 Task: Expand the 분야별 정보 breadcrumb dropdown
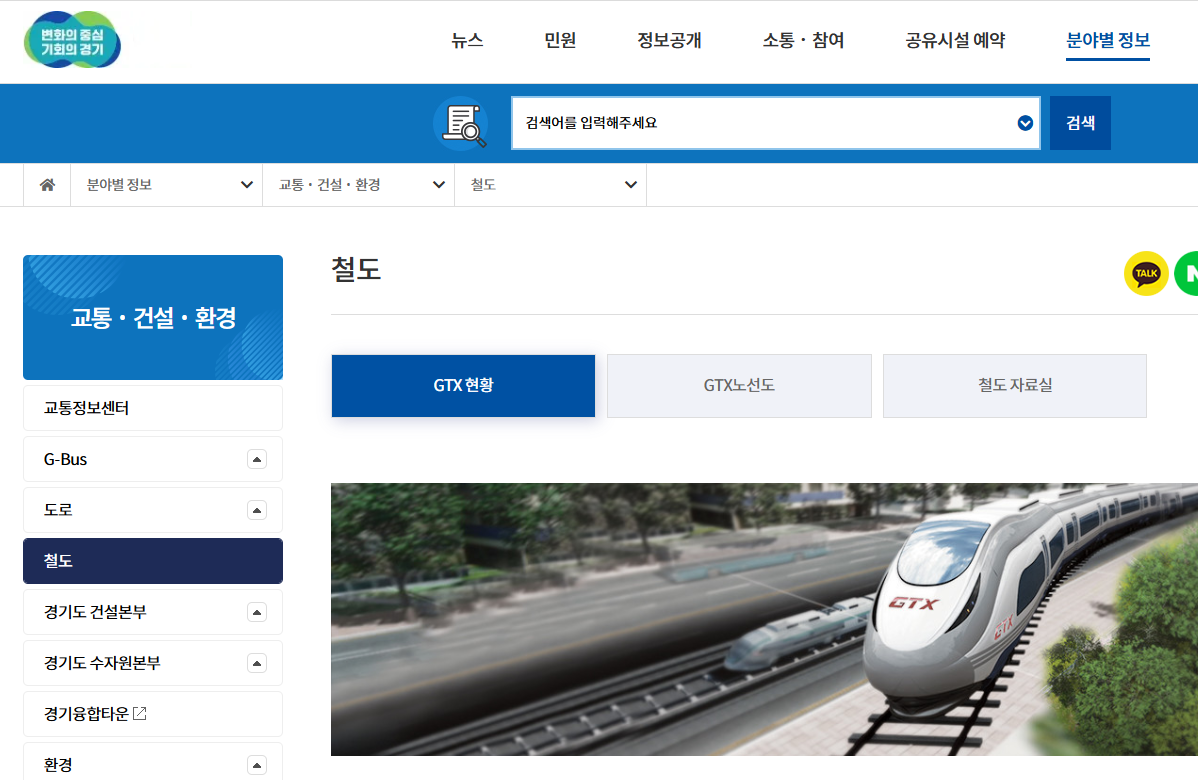click(245, 184)
